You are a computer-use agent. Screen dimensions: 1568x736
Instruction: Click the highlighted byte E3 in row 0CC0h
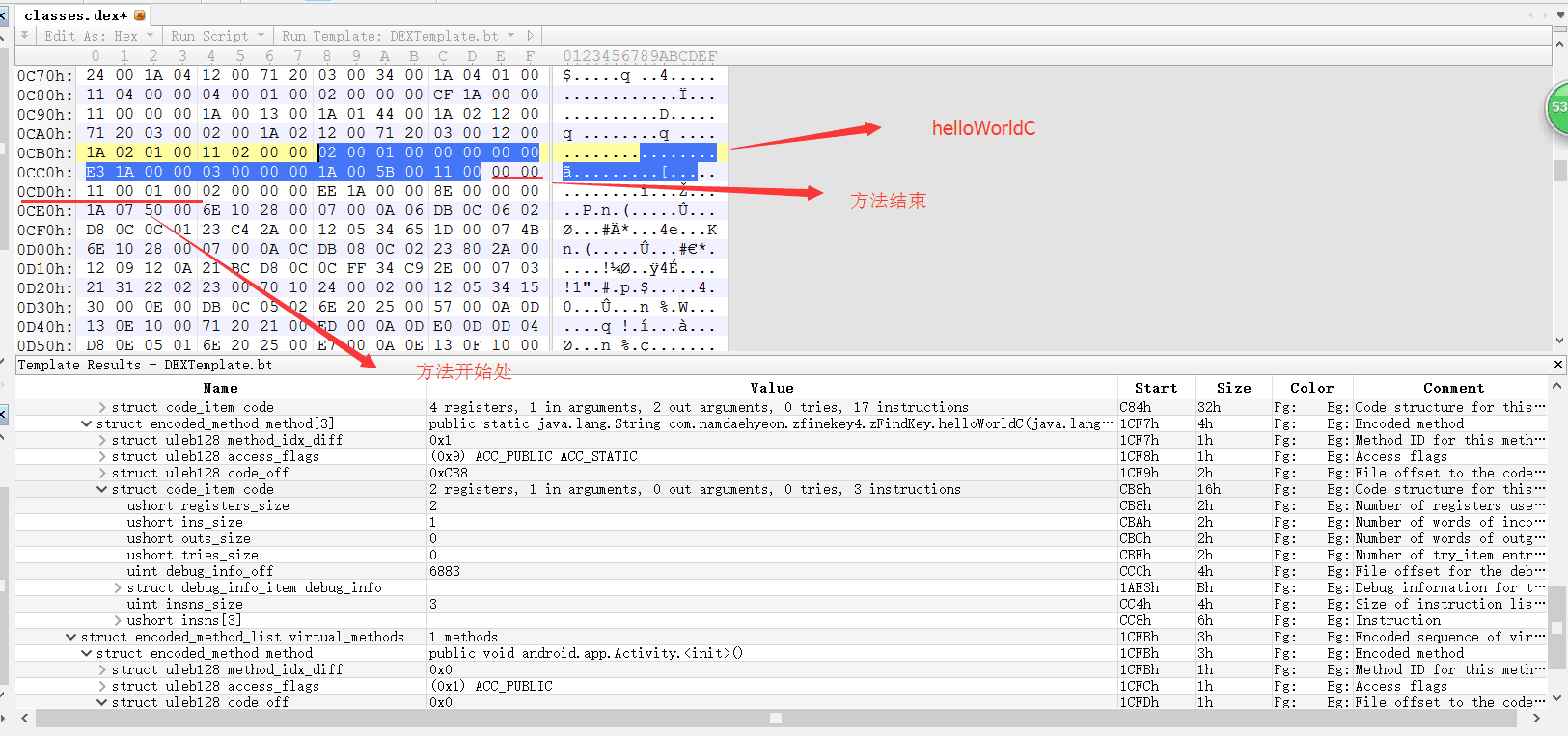(x=96, y=172)
